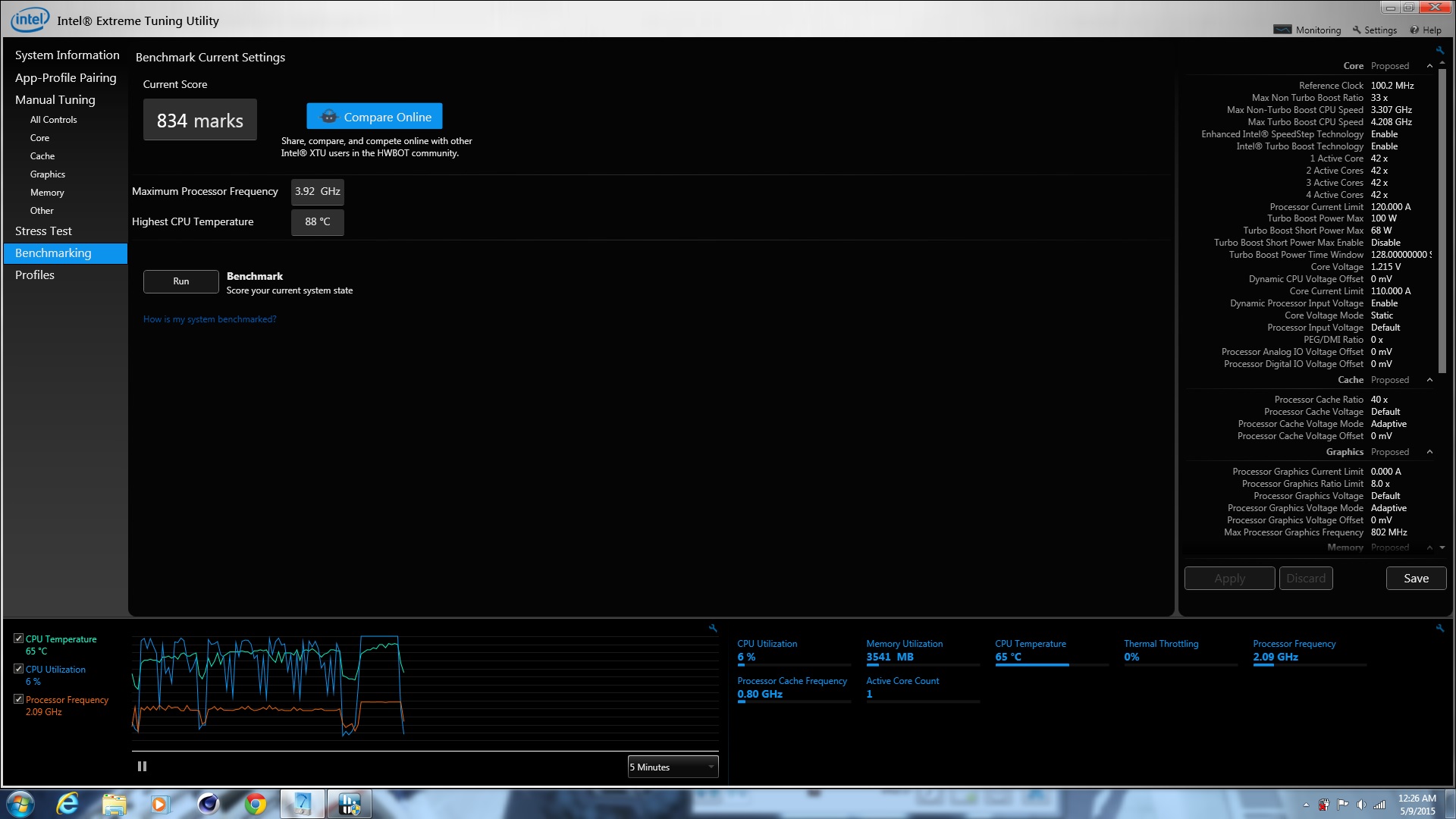Collapse the Core proposed section
1456x819 pixels.
click(1429, 66)
